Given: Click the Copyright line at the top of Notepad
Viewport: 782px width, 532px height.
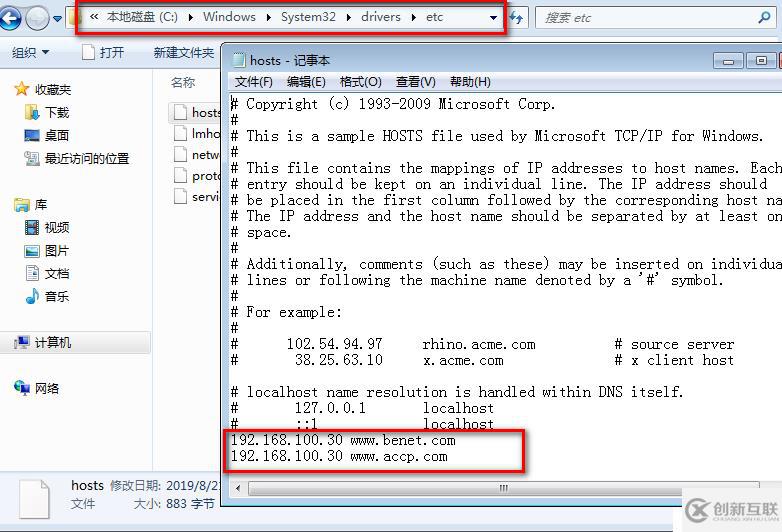Looking at the screenshot, I should pyautogui.click(x=393, y=104).
